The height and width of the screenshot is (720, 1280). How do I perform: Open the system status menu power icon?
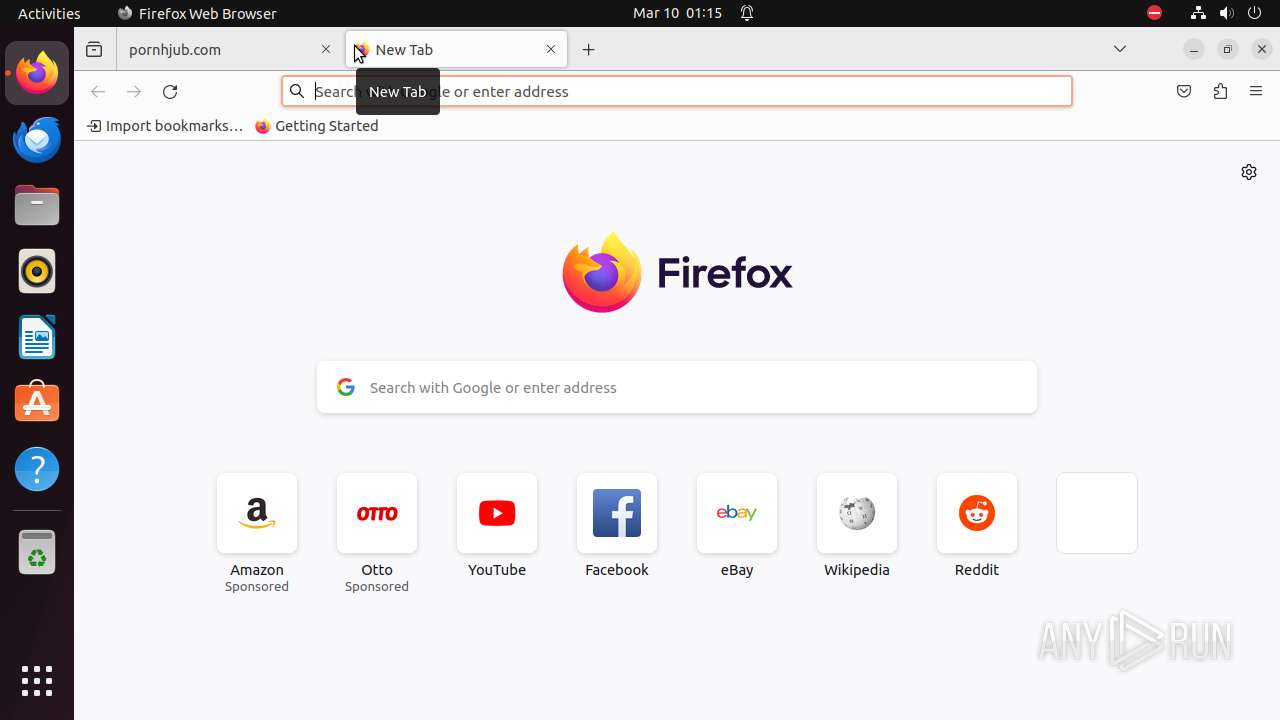click(1255, 13)
